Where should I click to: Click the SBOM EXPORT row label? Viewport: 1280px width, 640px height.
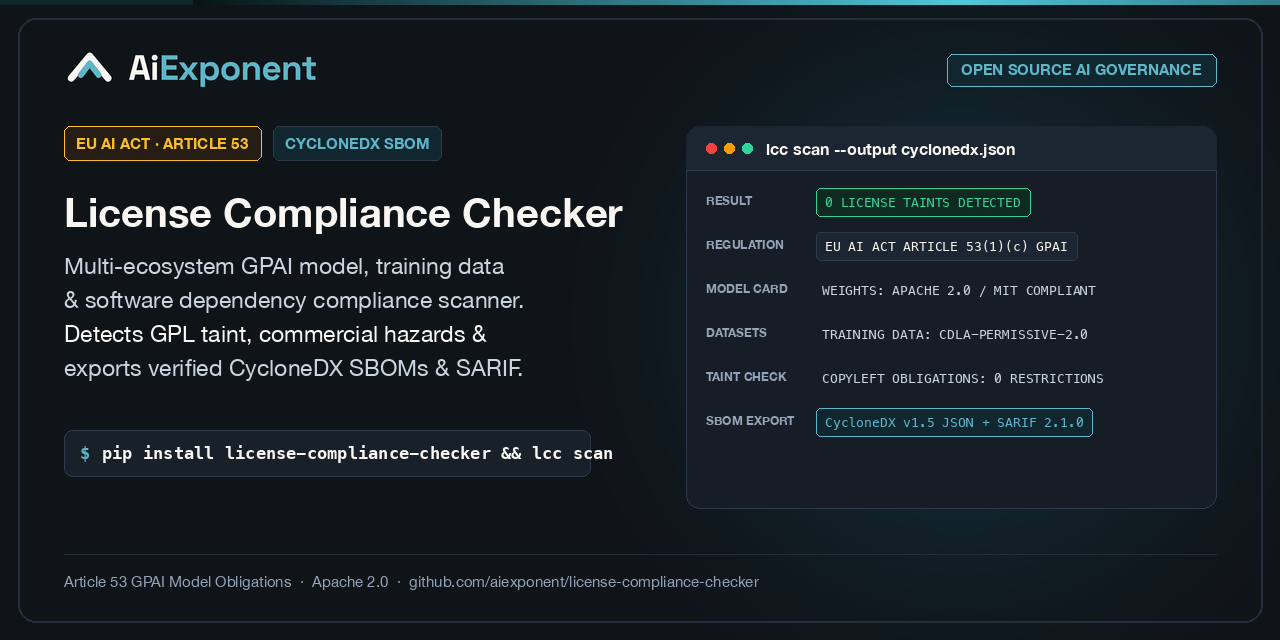click(750, 421)
